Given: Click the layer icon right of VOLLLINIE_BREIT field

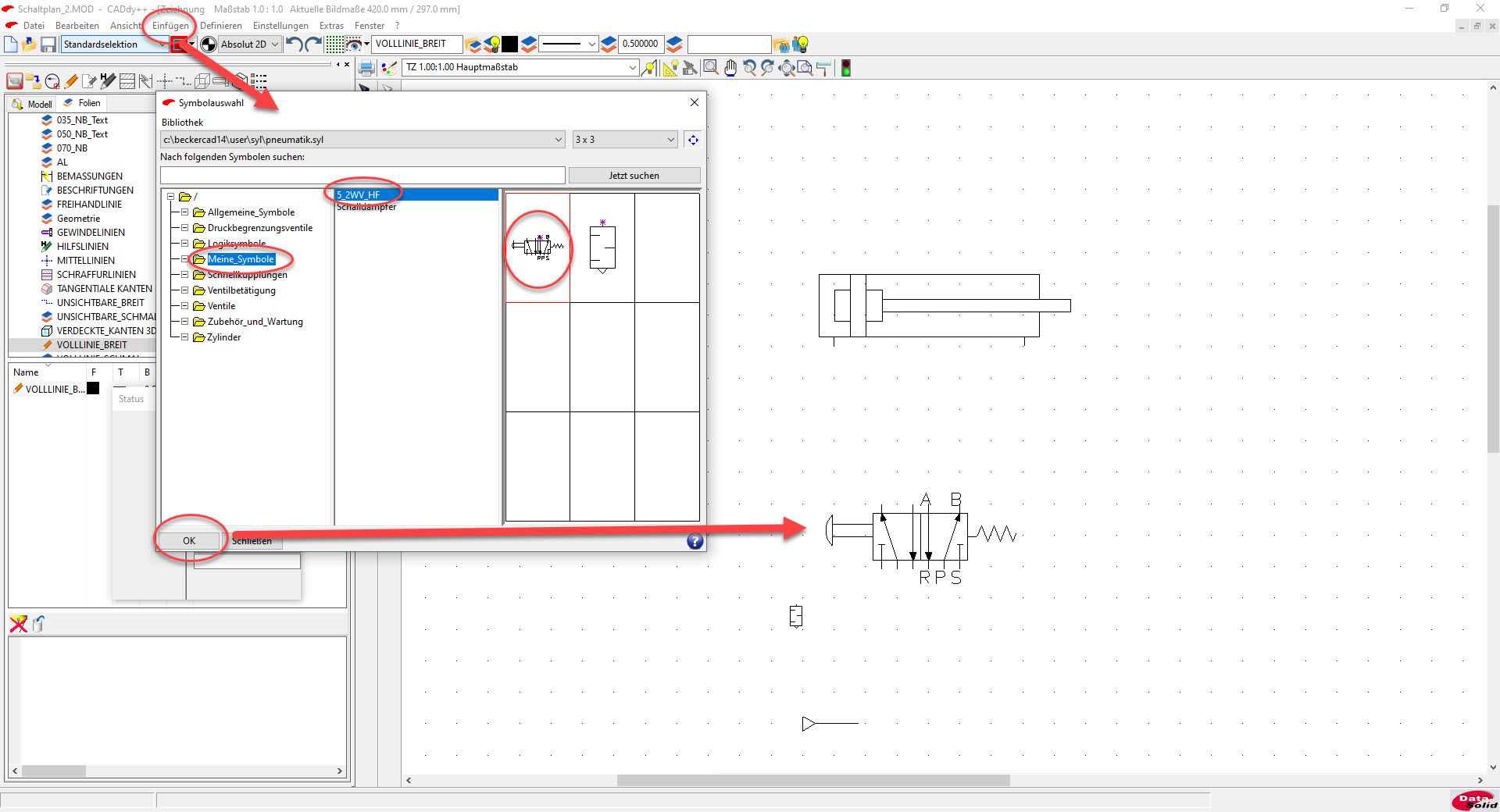Looking at the screenshot, I should (473, 45).
